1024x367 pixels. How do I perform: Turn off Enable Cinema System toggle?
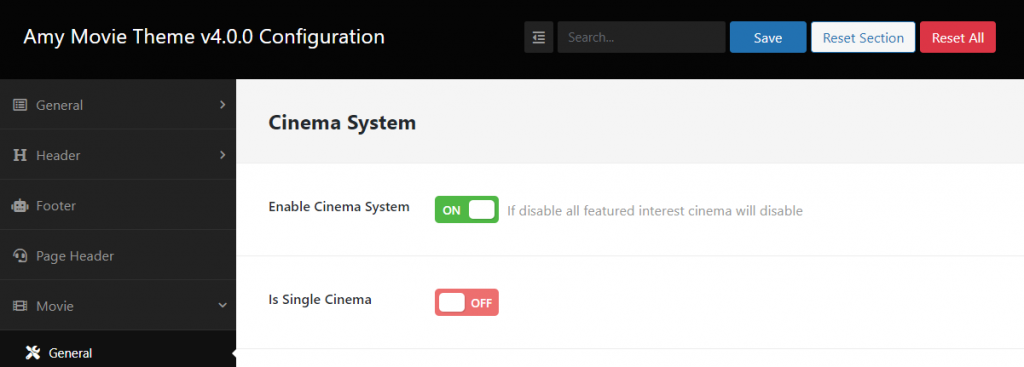click(x=467, y=210)
